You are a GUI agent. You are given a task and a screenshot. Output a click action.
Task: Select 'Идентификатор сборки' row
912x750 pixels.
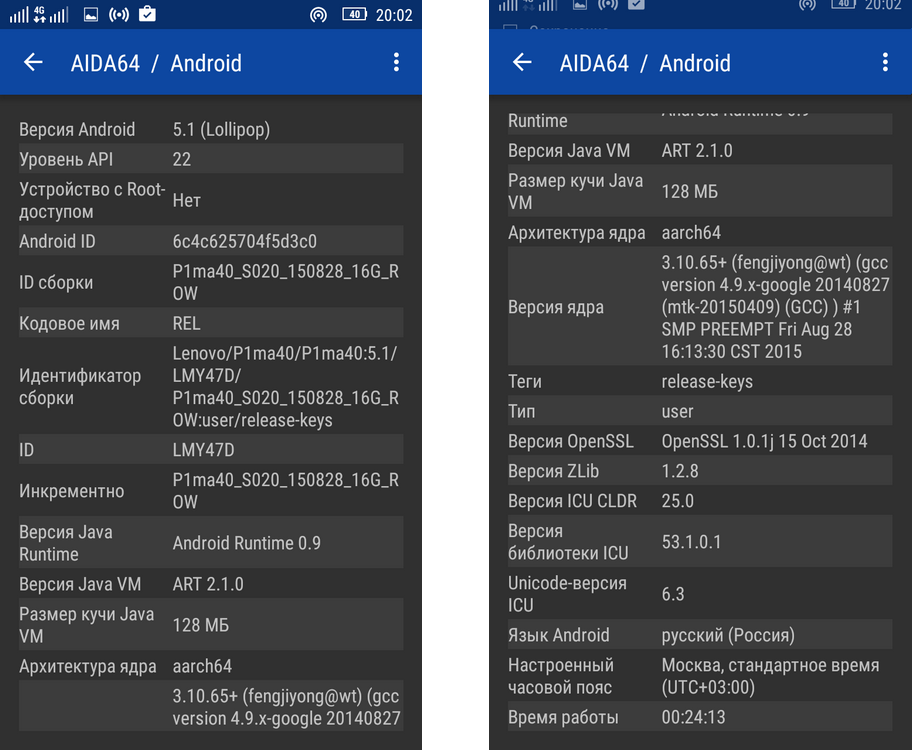tap(211, 386)
